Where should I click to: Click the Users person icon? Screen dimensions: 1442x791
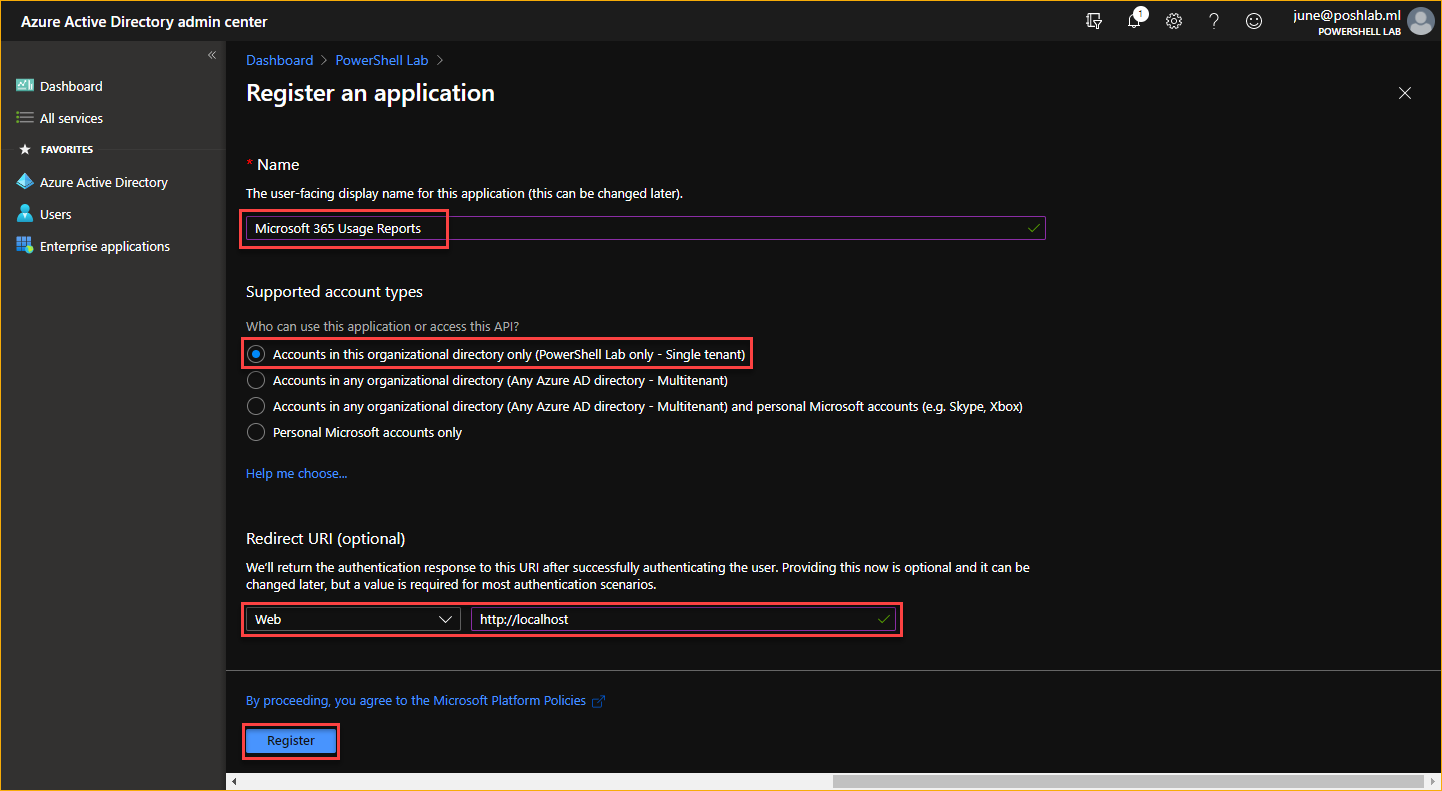coord(25,214)
